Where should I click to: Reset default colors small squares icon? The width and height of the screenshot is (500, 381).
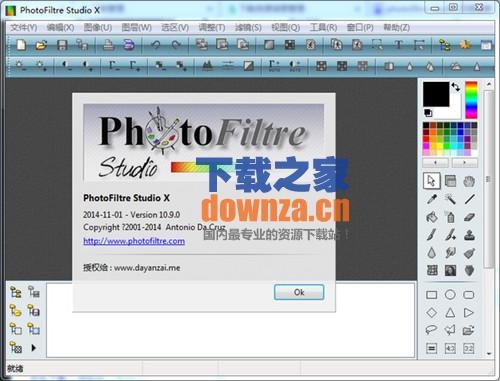[x=428, y=113]
